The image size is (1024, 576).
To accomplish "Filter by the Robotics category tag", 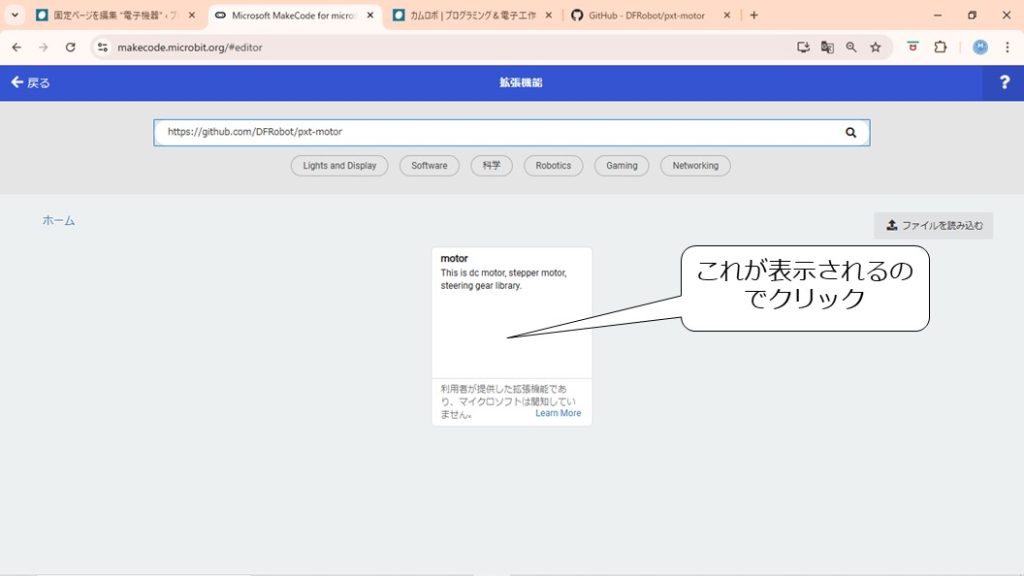I will [x=553, y=166].
